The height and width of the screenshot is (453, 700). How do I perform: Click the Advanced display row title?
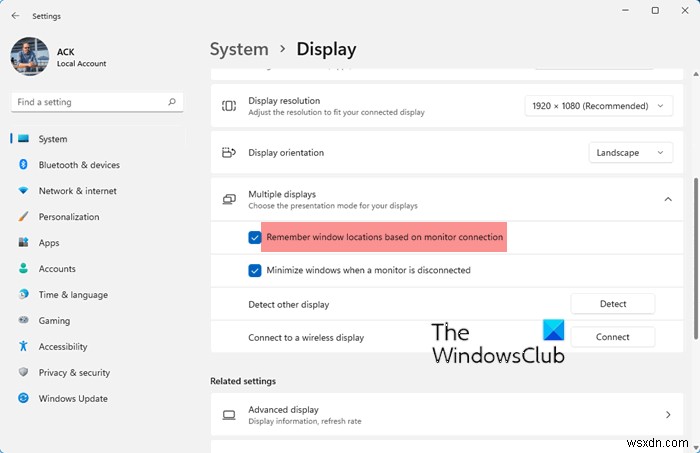(283, 409)
